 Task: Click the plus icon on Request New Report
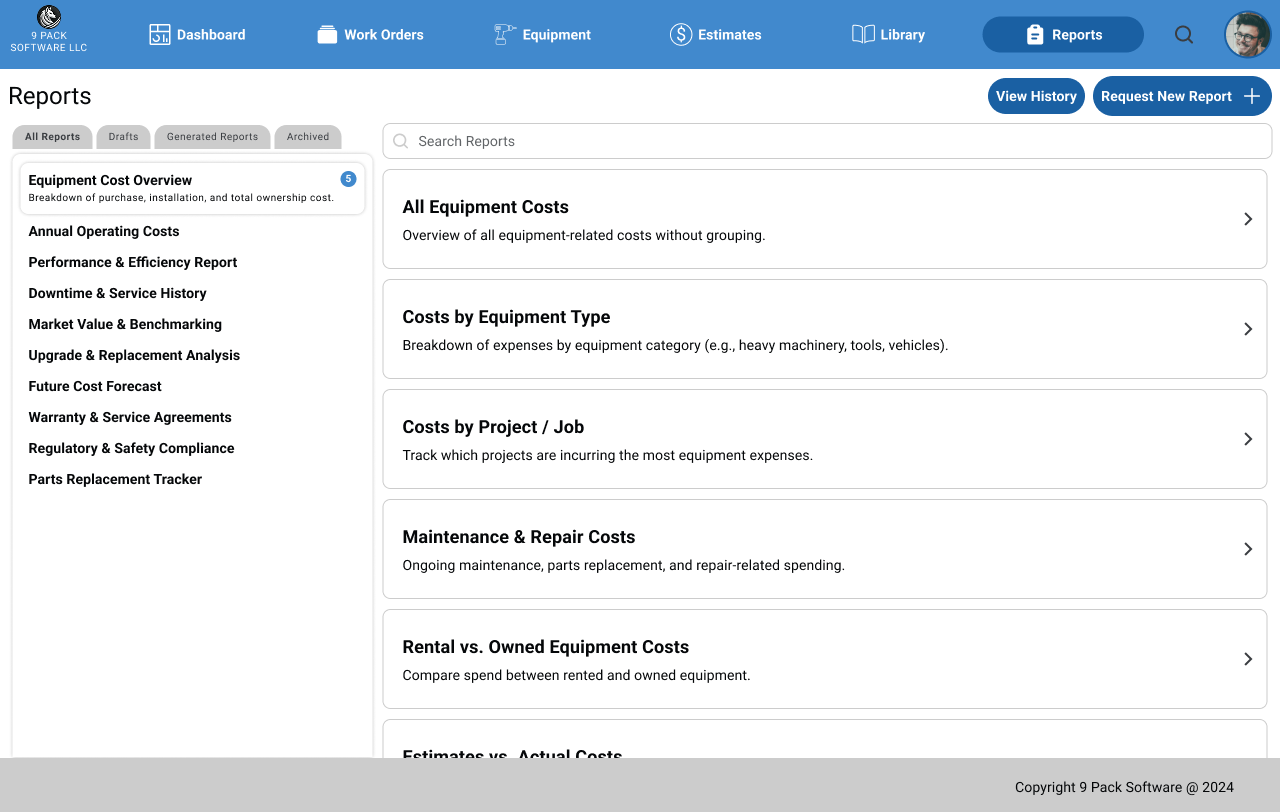(x=1251, y=97)
